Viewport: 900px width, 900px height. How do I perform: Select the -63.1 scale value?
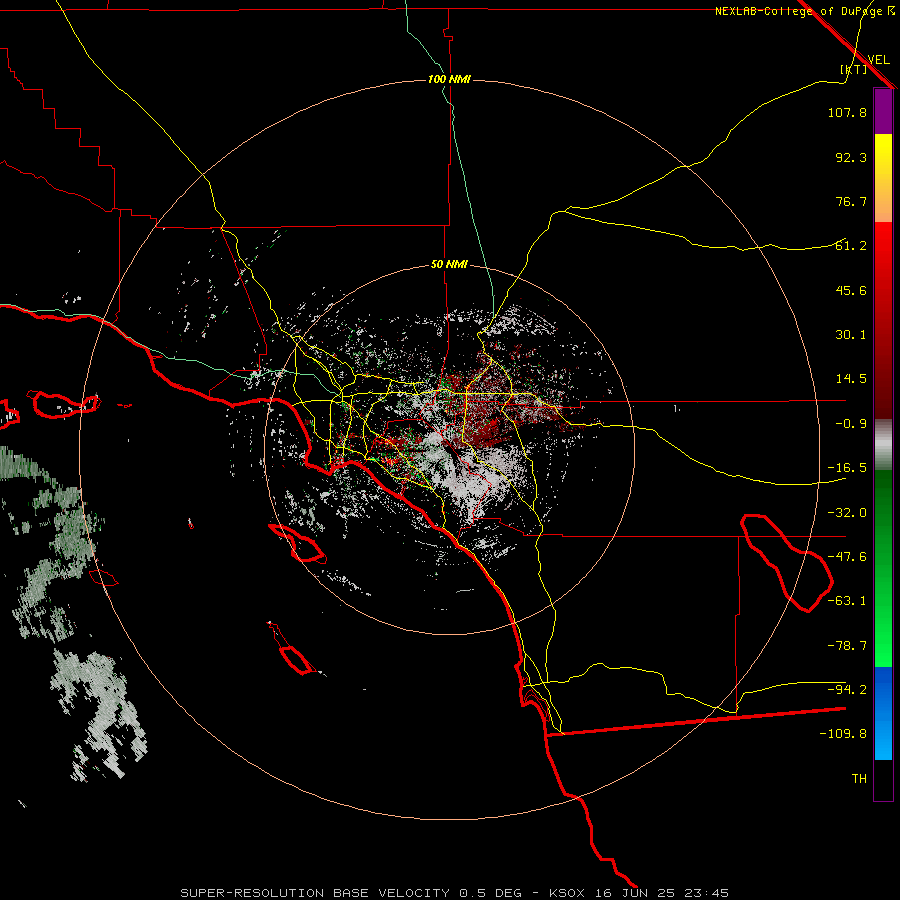click(847, 601)
